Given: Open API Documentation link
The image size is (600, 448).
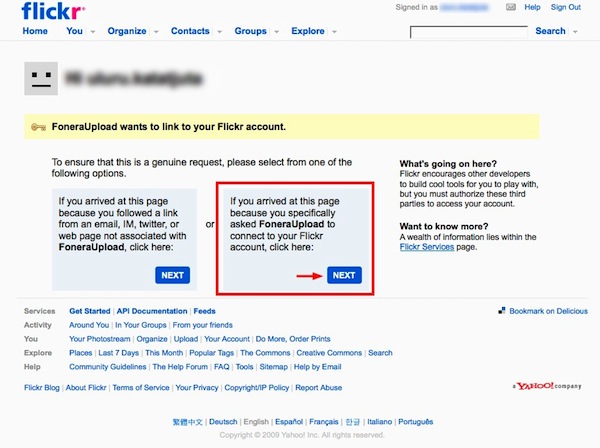Looking at the screenshot, I should [152, 311].
